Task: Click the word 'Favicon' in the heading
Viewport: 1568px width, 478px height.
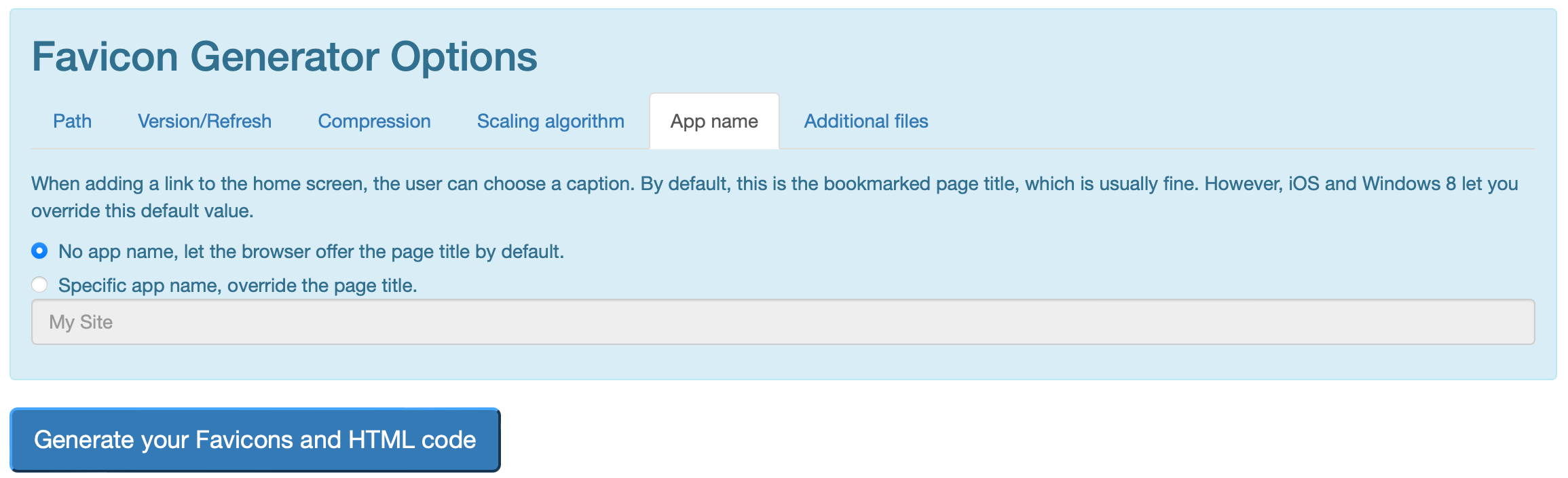Action: pyautogui.click(x=105, y=56)
